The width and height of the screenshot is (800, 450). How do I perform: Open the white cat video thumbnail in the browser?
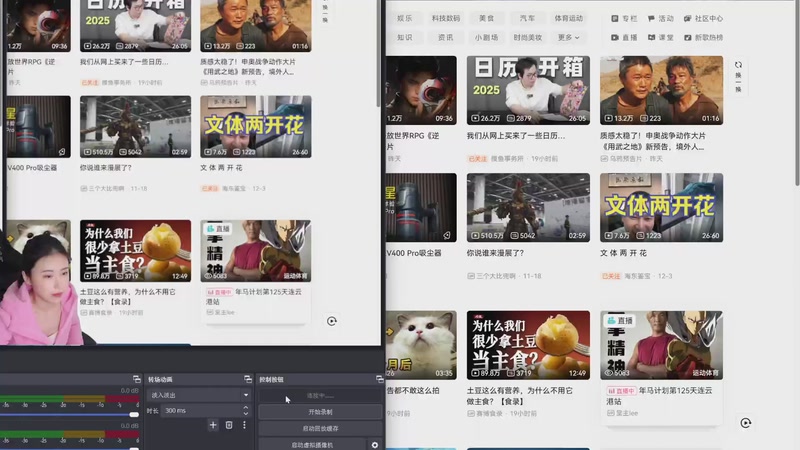pos(421,345)
